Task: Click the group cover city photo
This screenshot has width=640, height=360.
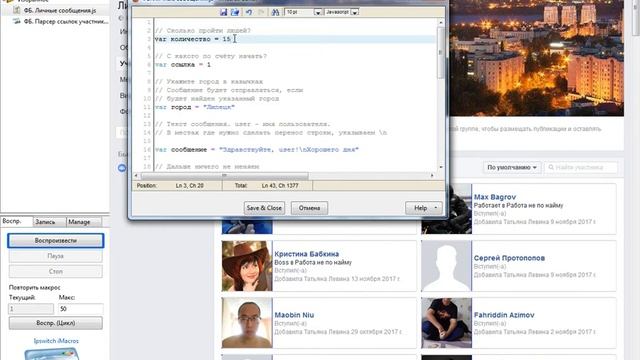Action: pos(537,58)
